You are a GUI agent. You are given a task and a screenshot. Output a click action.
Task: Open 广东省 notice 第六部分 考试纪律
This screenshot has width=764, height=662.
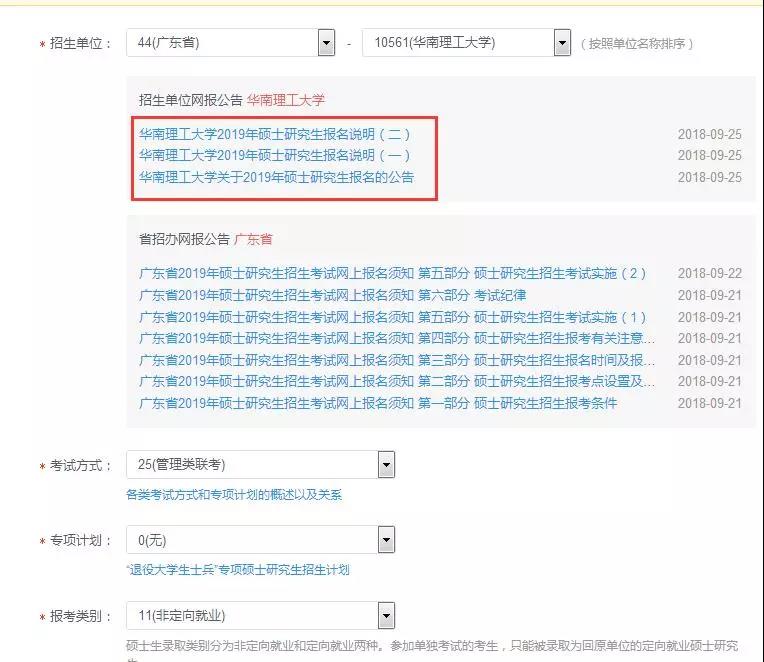pyautogui.click(x=332, y=296)
